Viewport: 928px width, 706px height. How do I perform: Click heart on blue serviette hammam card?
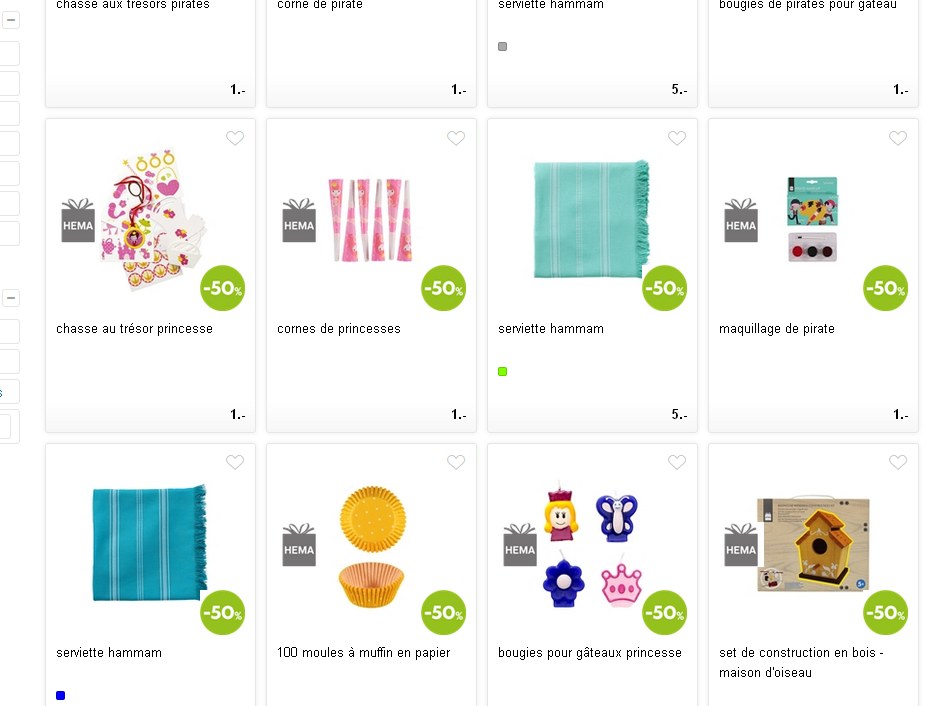point(235,462)
